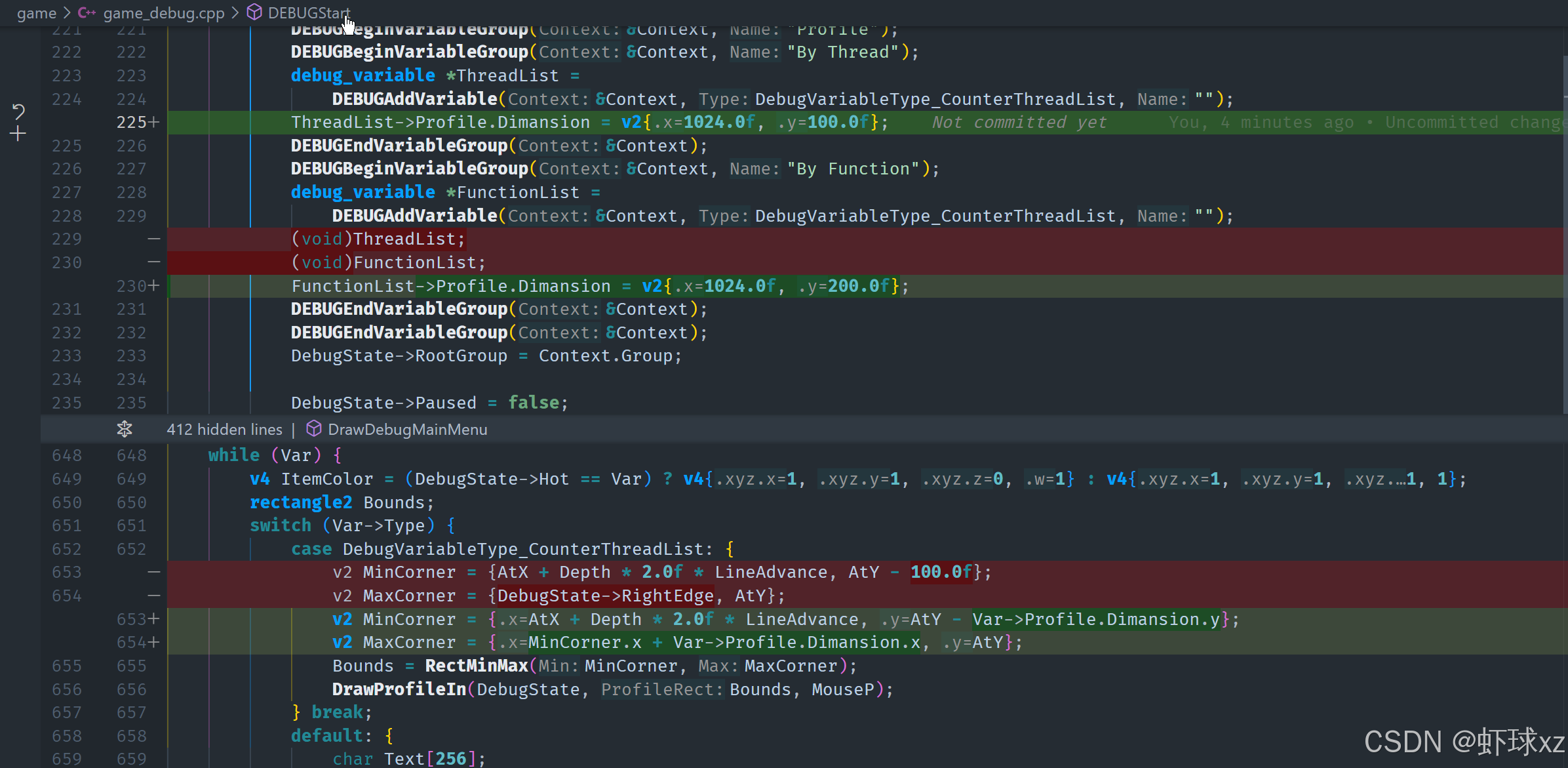Click the stage change plus icon in gutter
1568x768 pixels.
pyautogui.click(x=18, y=134)
